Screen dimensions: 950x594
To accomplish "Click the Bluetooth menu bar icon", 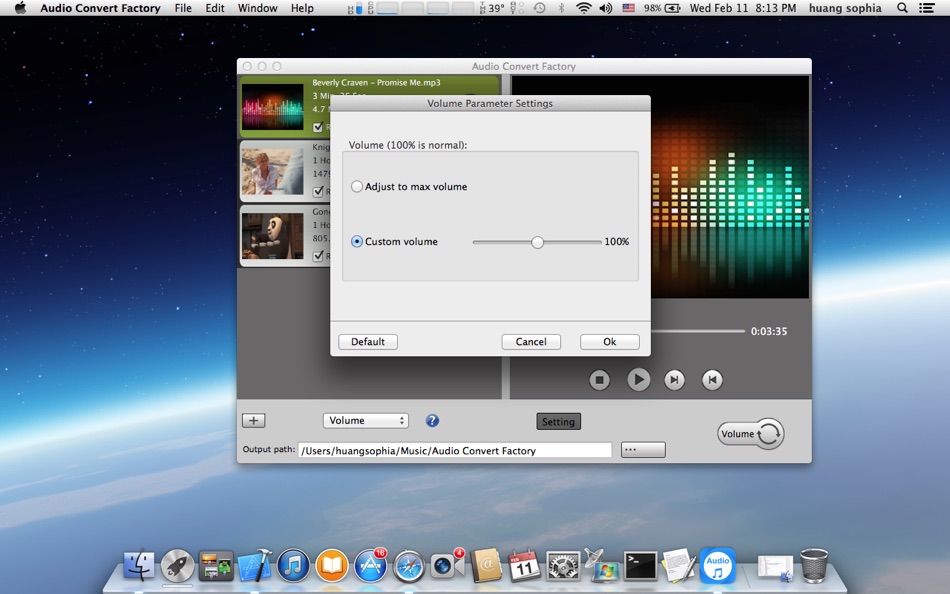I will point(561,8).
